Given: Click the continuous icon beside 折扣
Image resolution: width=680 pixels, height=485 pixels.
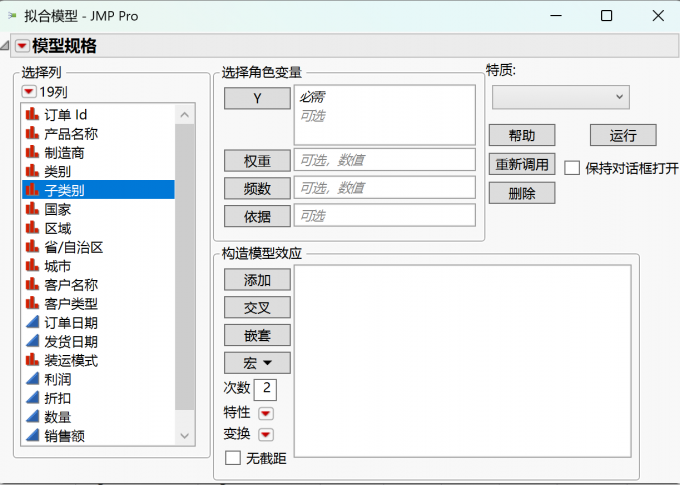Looking at the screenshot, I should tap(32, 397).
